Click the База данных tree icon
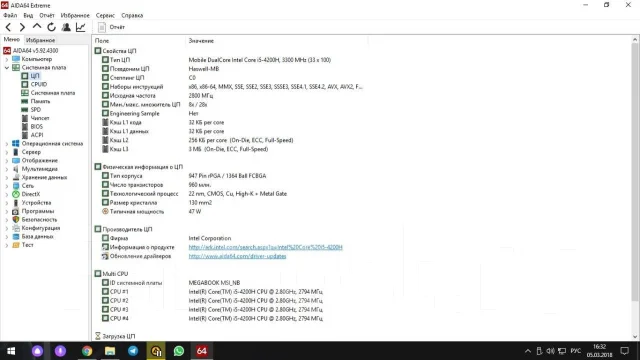This screenshot has height=360, width=640. click(x=16, y=237)
